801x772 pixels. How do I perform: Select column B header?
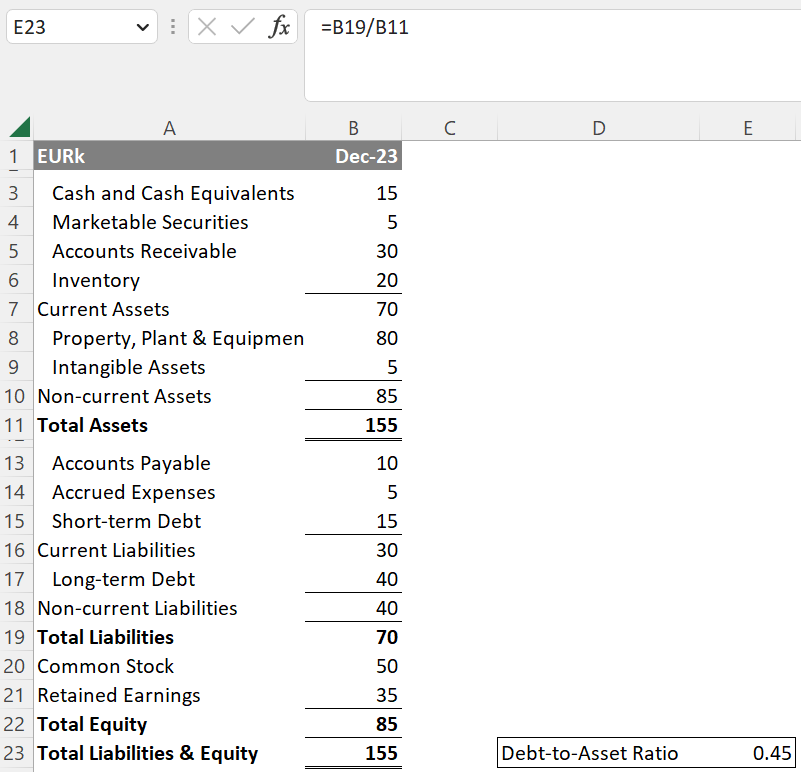tap(353, 128)
